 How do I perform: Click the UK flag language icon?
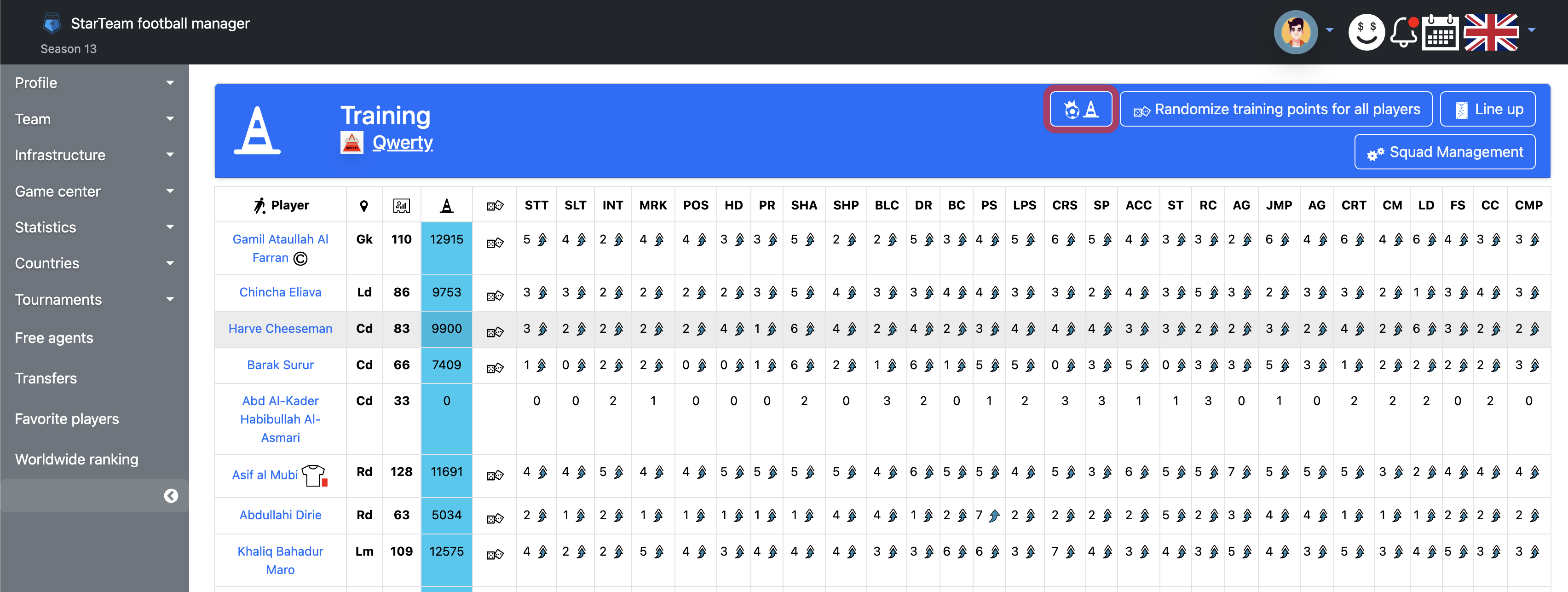1491,32
